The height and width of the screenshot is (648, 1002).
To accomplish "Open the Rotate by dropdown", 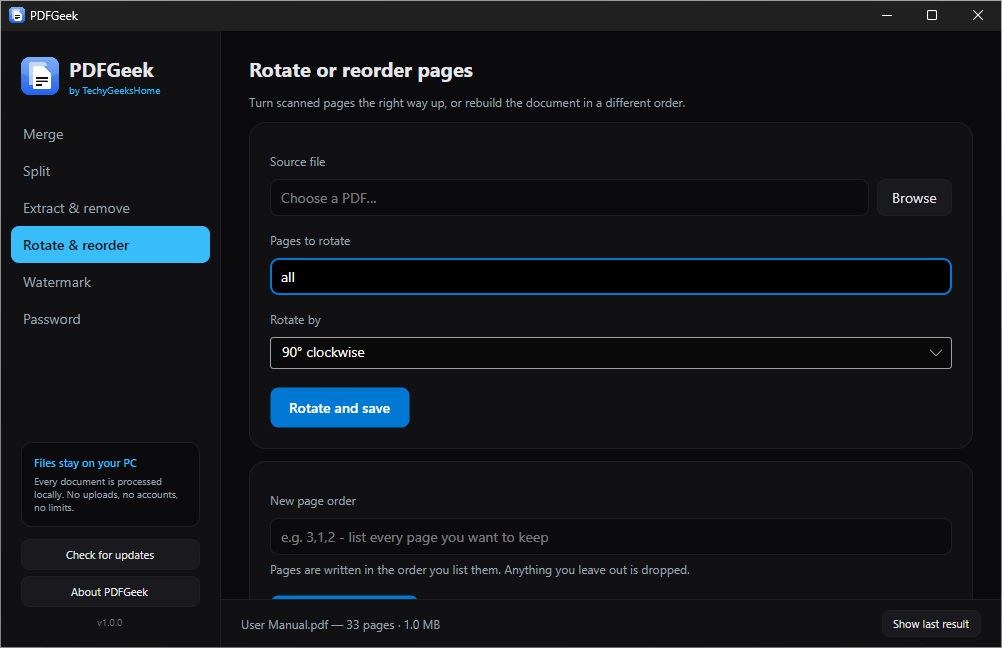I will 610,353.
